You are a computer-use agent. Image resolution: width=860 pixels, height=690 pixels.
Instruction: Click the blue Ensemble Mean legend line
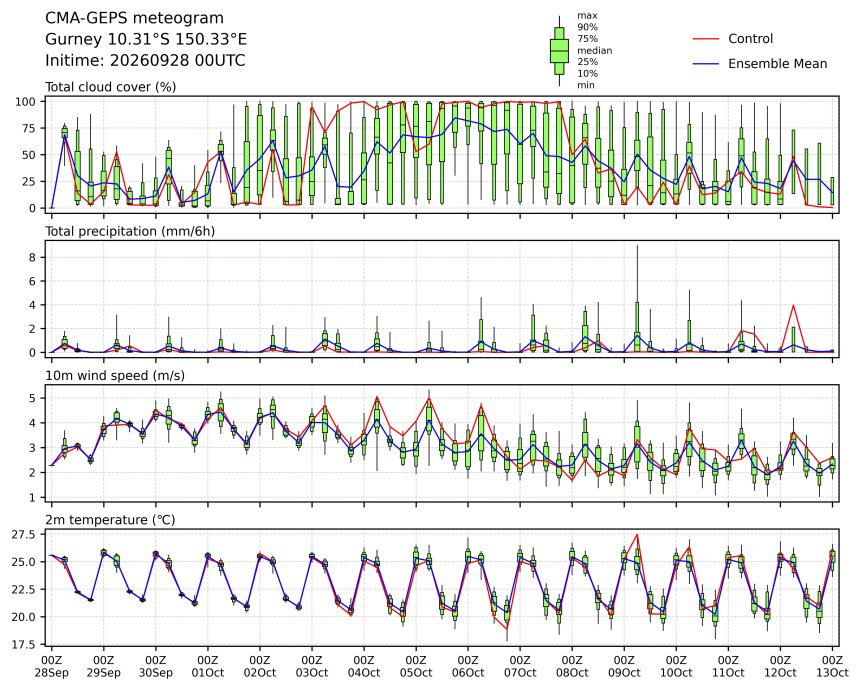(x=705, y=64)
